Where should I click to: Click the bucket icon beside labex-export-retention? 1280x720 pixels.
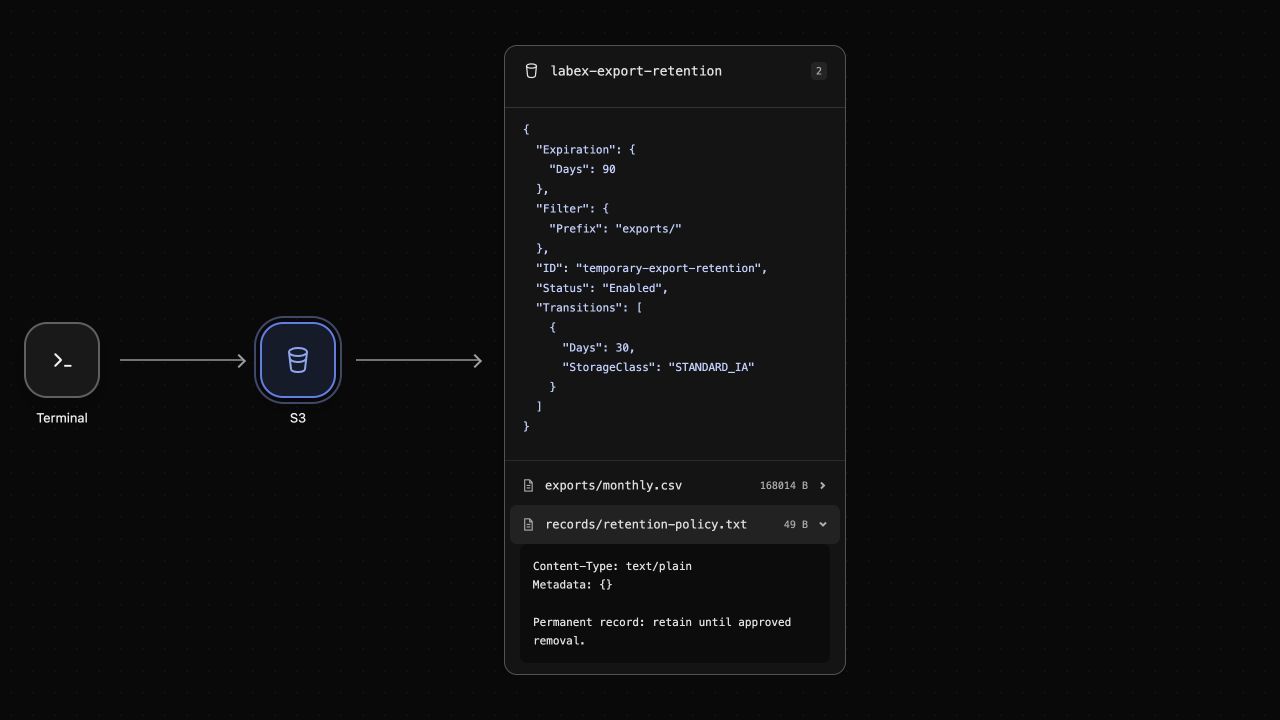pos(531,71)
